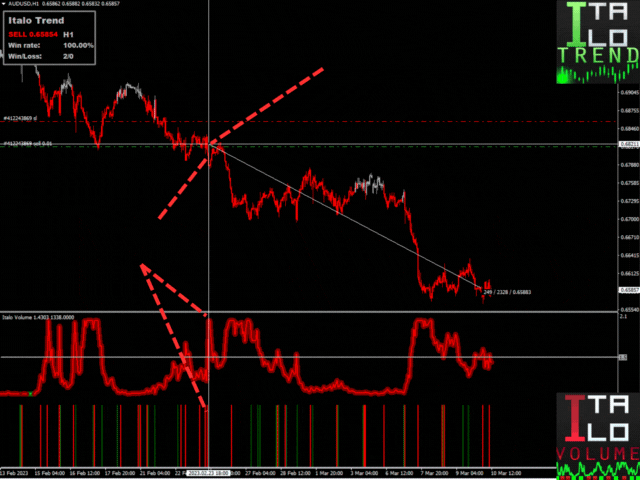This screenshot has height=480, width=640.
Task: Select the red order level label above sell line
Action: 23,119
